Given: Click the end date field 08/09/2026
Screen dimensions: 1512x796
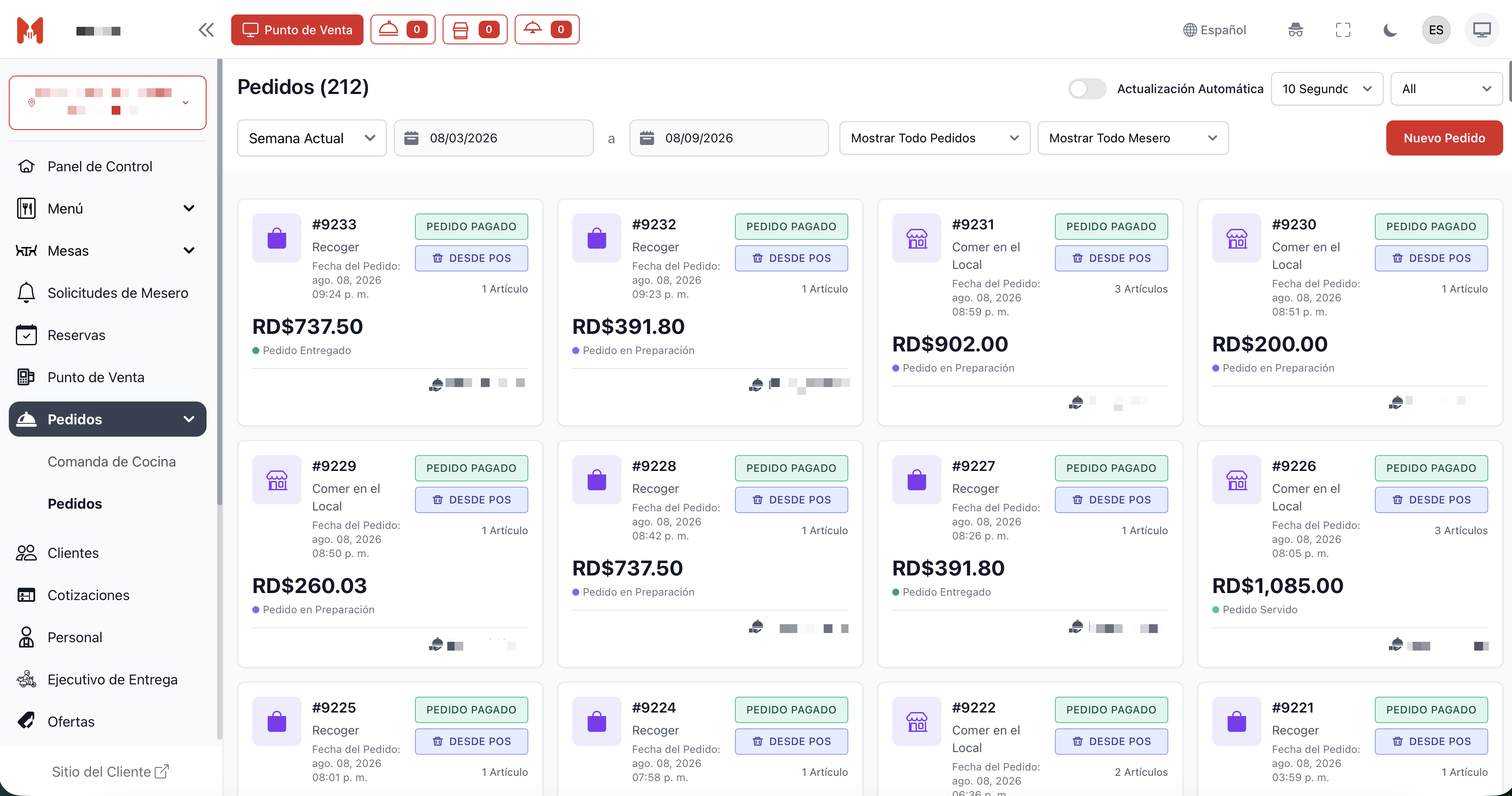Looking at the screenshot, I should [729, 138].
